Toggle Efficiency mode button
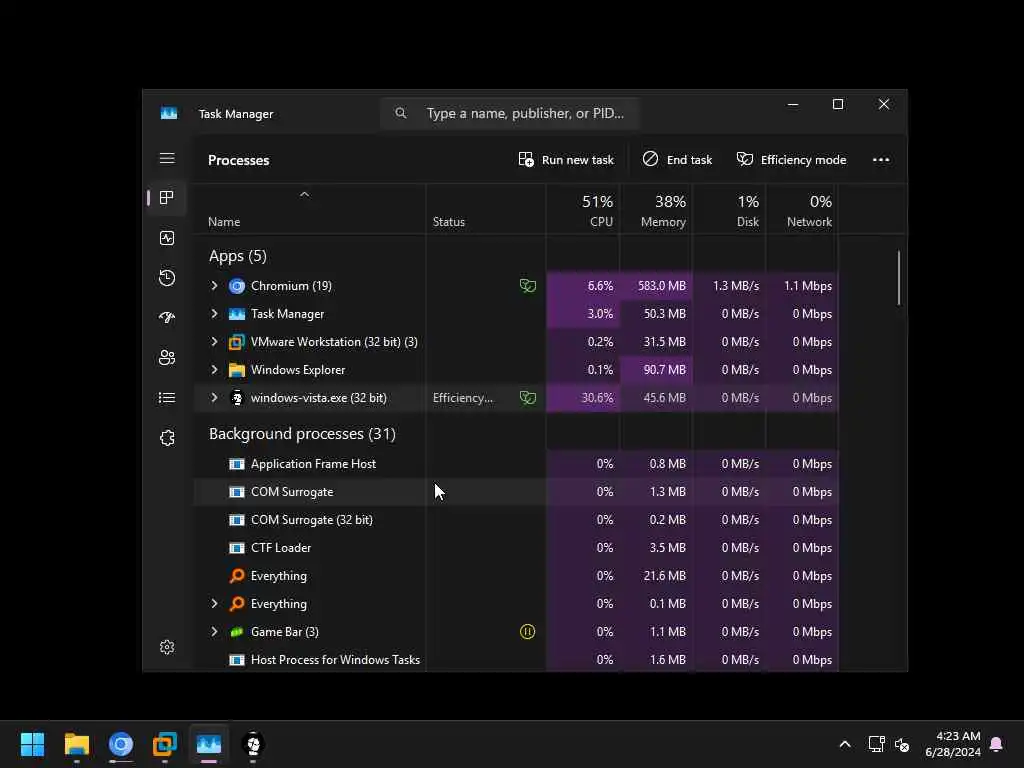 (x=792, y=159)
